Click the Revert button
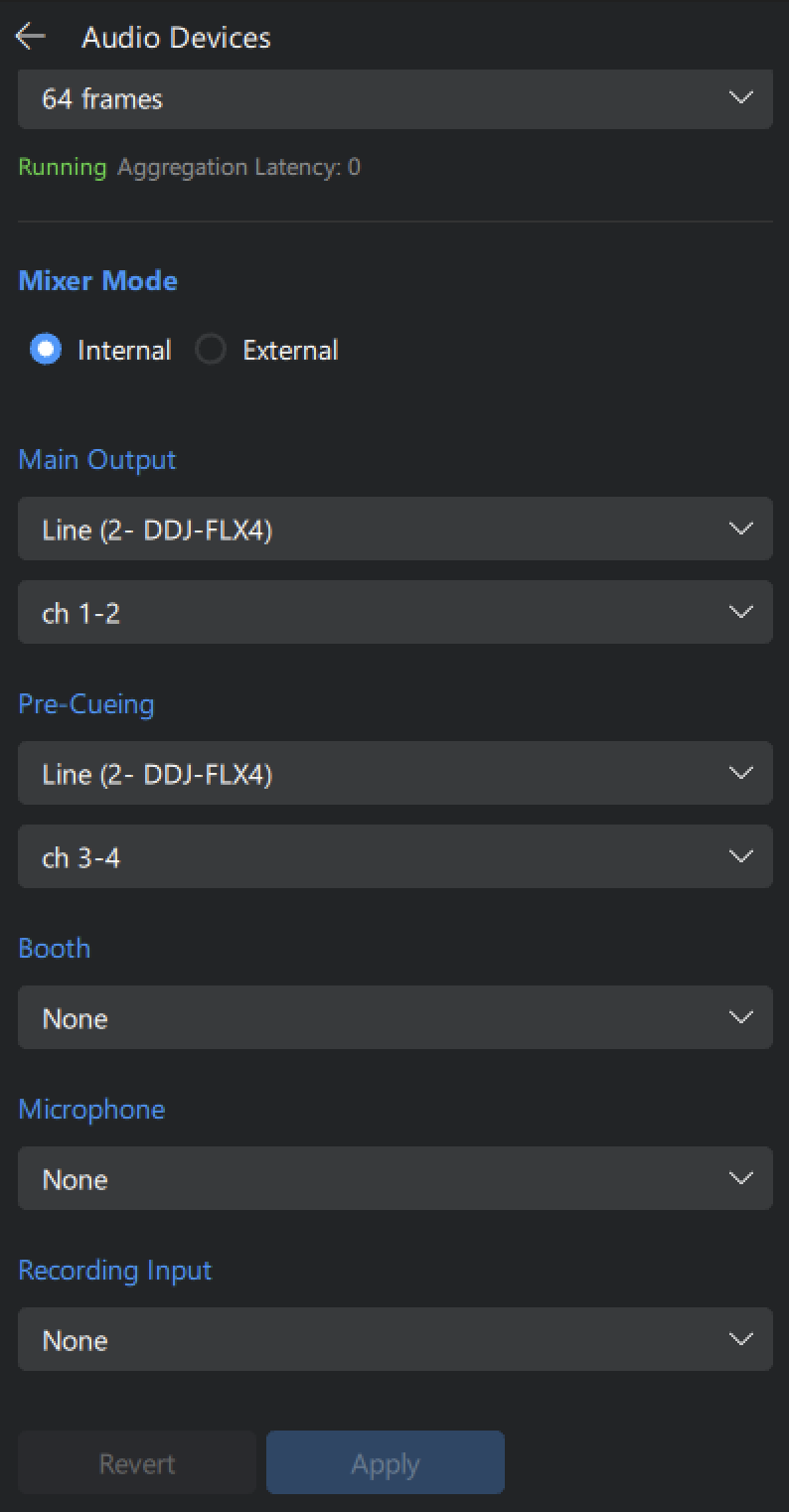 coord(136,1462)
